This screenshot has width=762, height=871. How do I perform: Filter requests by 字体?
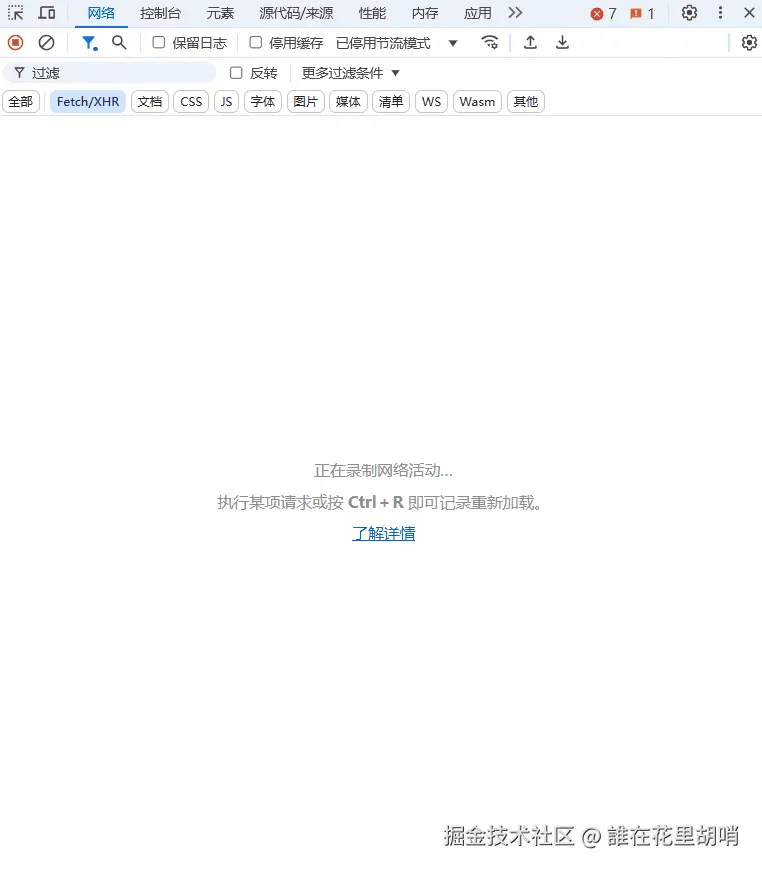pyautogui.click(x=263, y=102)
